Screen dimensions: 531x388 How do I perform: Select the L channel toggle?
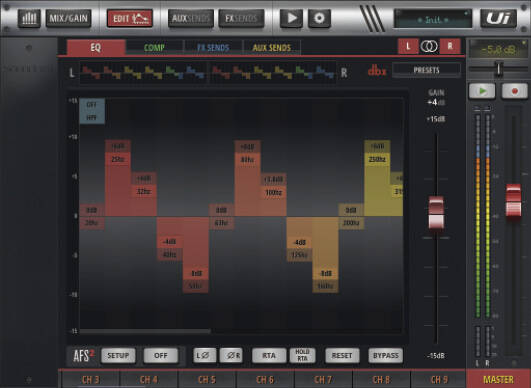(x=408, y=46)
